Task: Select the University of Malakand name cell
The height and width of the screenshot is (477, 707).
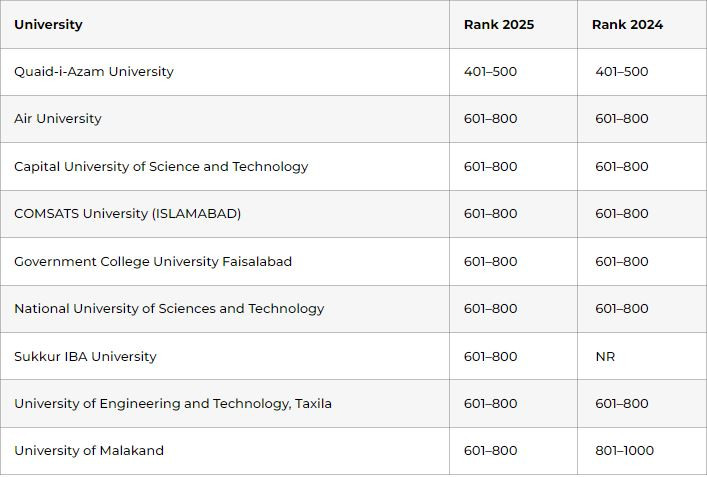Action: [89, 451]
